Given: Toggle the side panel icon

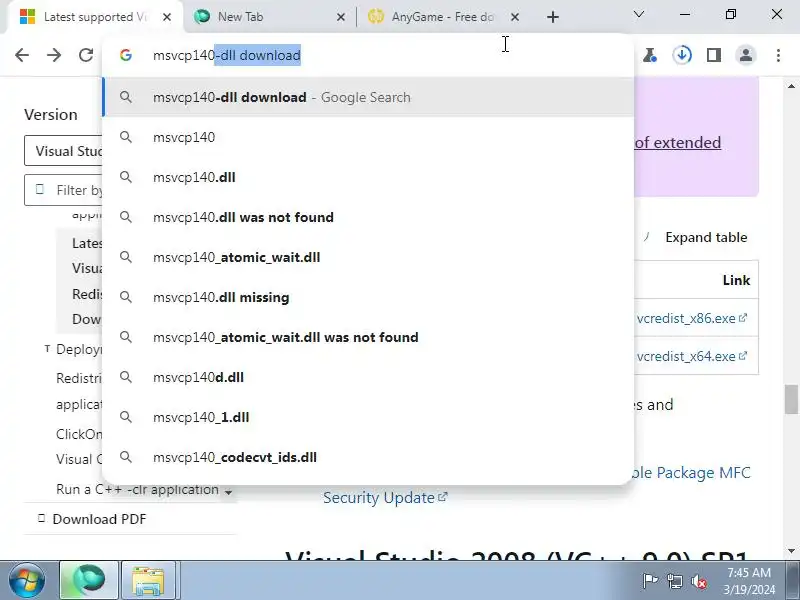Looking at the screenshot, I should point(714,55).
